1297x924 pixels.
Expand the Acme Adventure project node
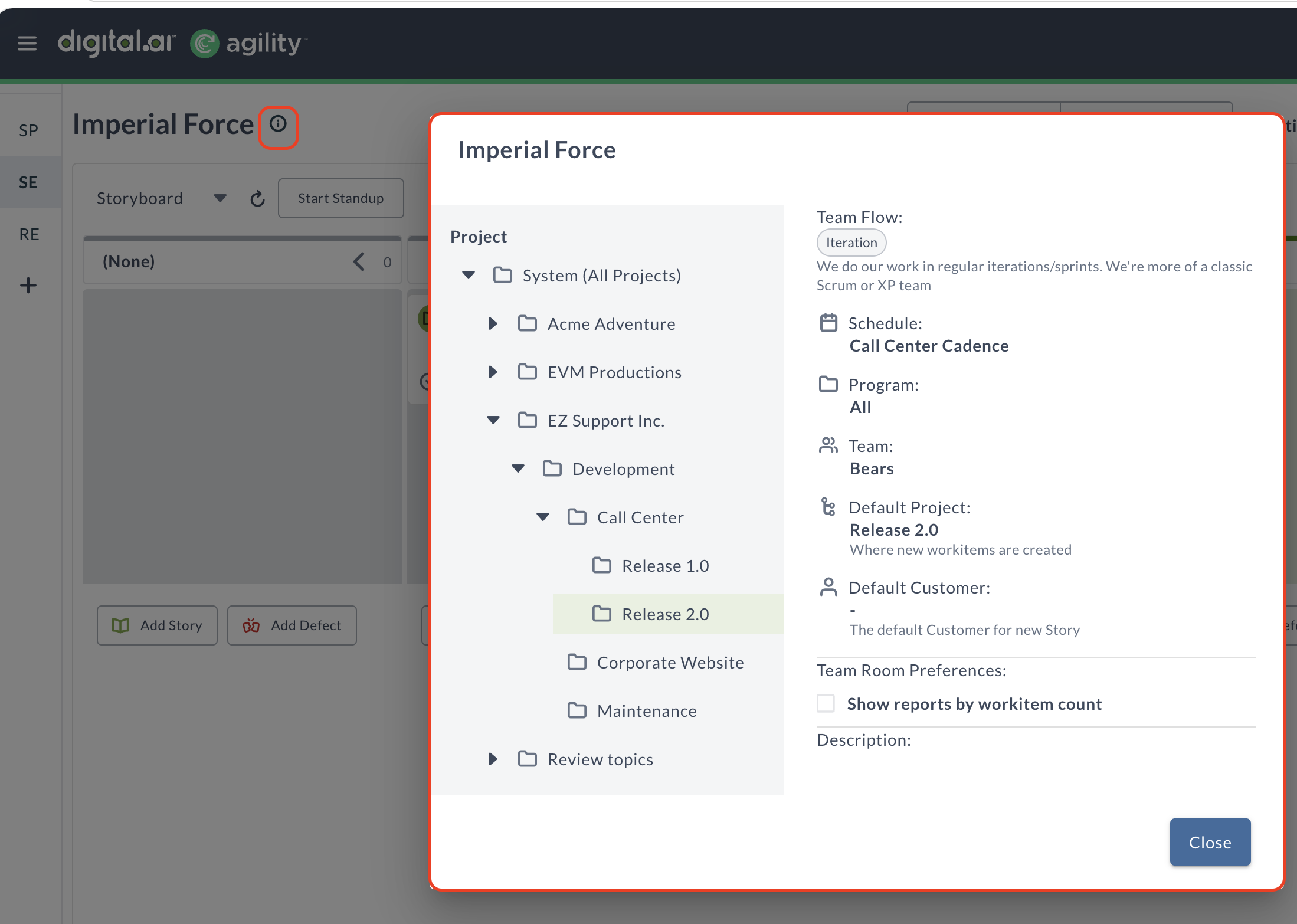(493, 323)
